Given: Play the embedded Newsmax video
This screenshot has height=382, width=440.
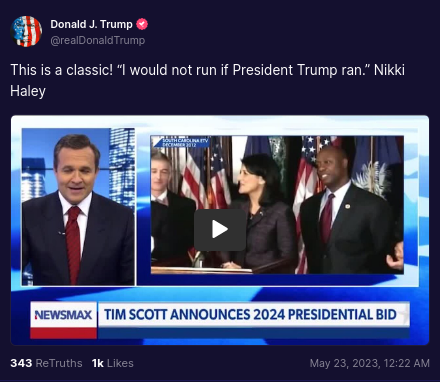Looking at the screenshot, I should 220,230.
